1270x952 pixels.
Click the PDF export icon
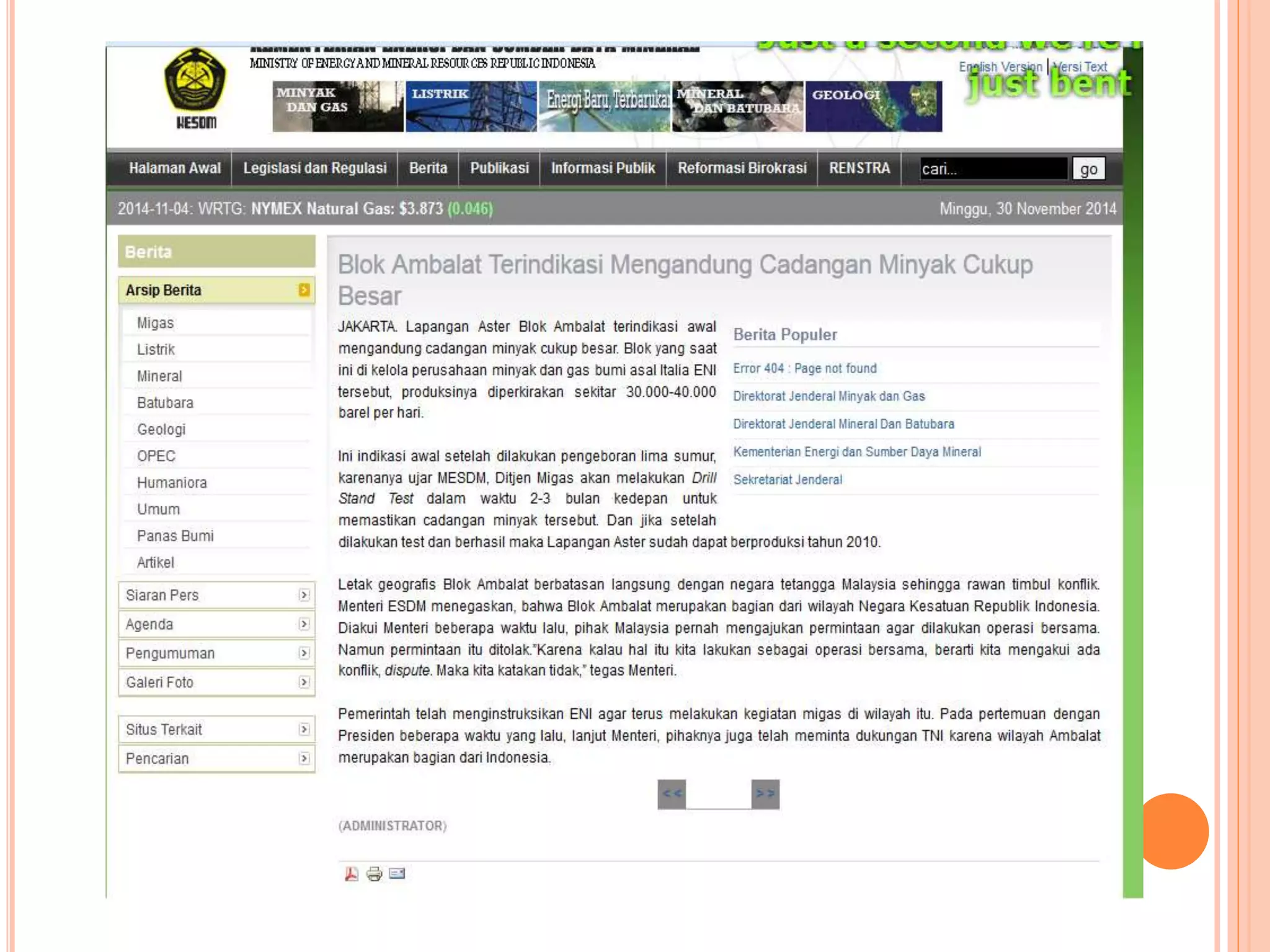click(x=351, y=874)
